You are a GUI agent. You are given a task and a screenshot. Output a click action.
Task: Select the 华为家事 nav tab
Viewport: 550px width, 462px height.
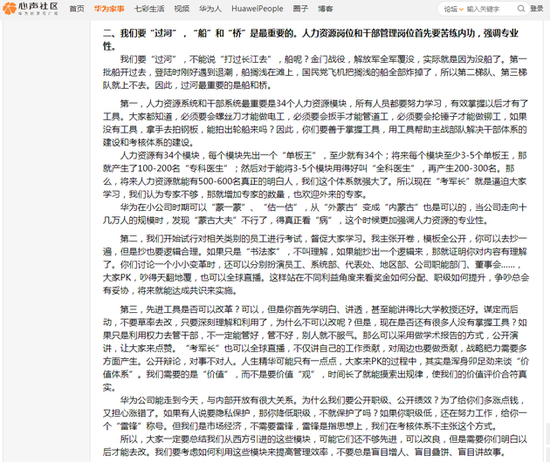coord(109,9)
